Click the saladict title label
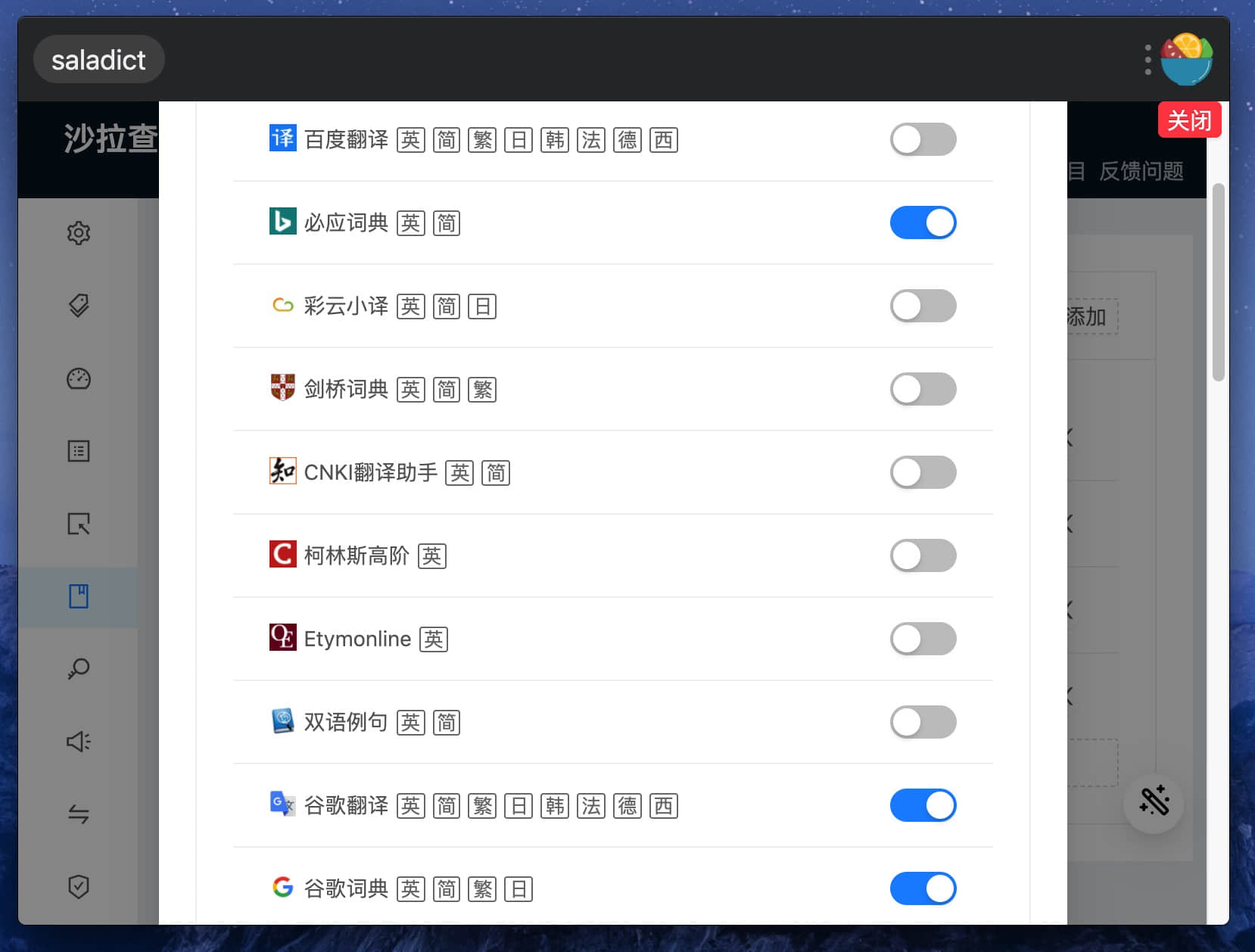Image resolution: width=1255 pixels, height=952 pixels. click(x=98, y=60)
